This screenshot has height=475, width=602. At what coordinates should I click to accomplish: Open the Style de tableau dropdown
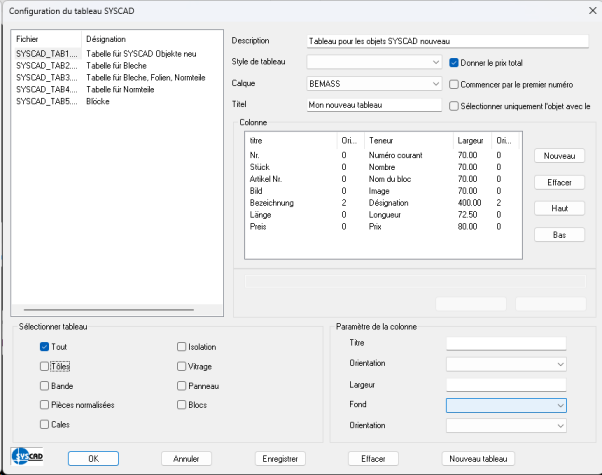pyautogui.click(x=374, y=62)
